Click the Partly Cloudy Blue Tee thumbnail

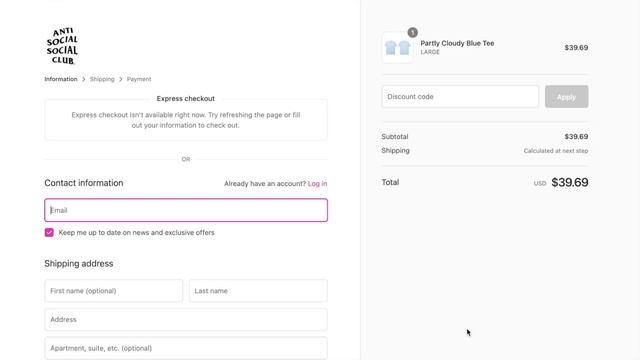[x=397, y=48]
